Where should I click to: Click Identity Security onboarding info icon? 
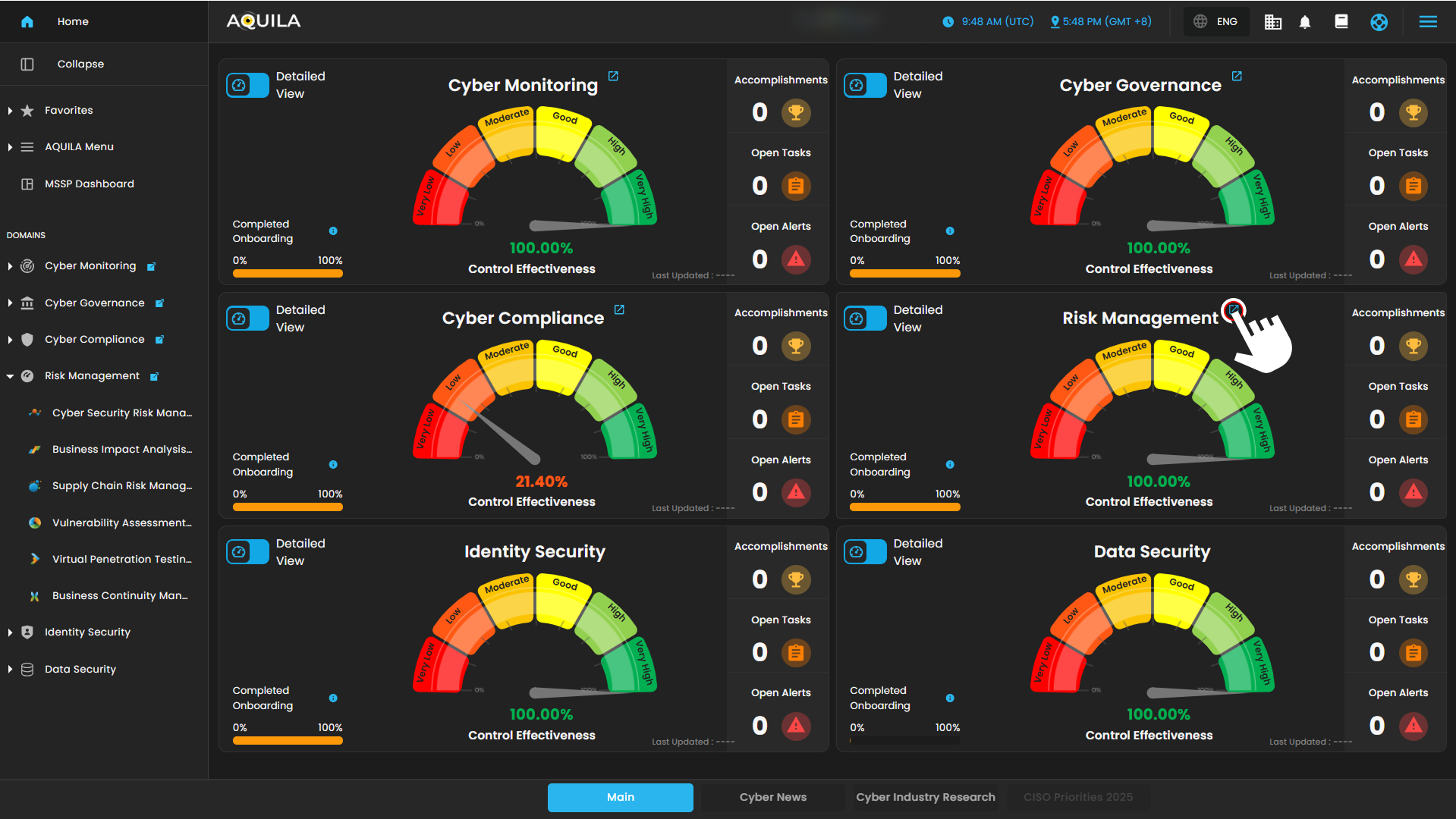[333, 698]
